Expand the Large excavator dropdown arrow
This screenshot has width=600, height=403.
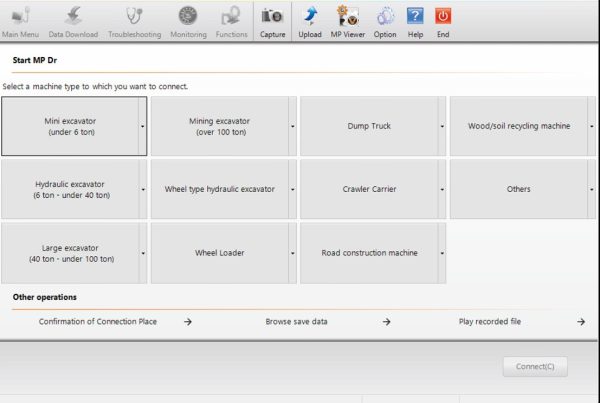(143, 253)
